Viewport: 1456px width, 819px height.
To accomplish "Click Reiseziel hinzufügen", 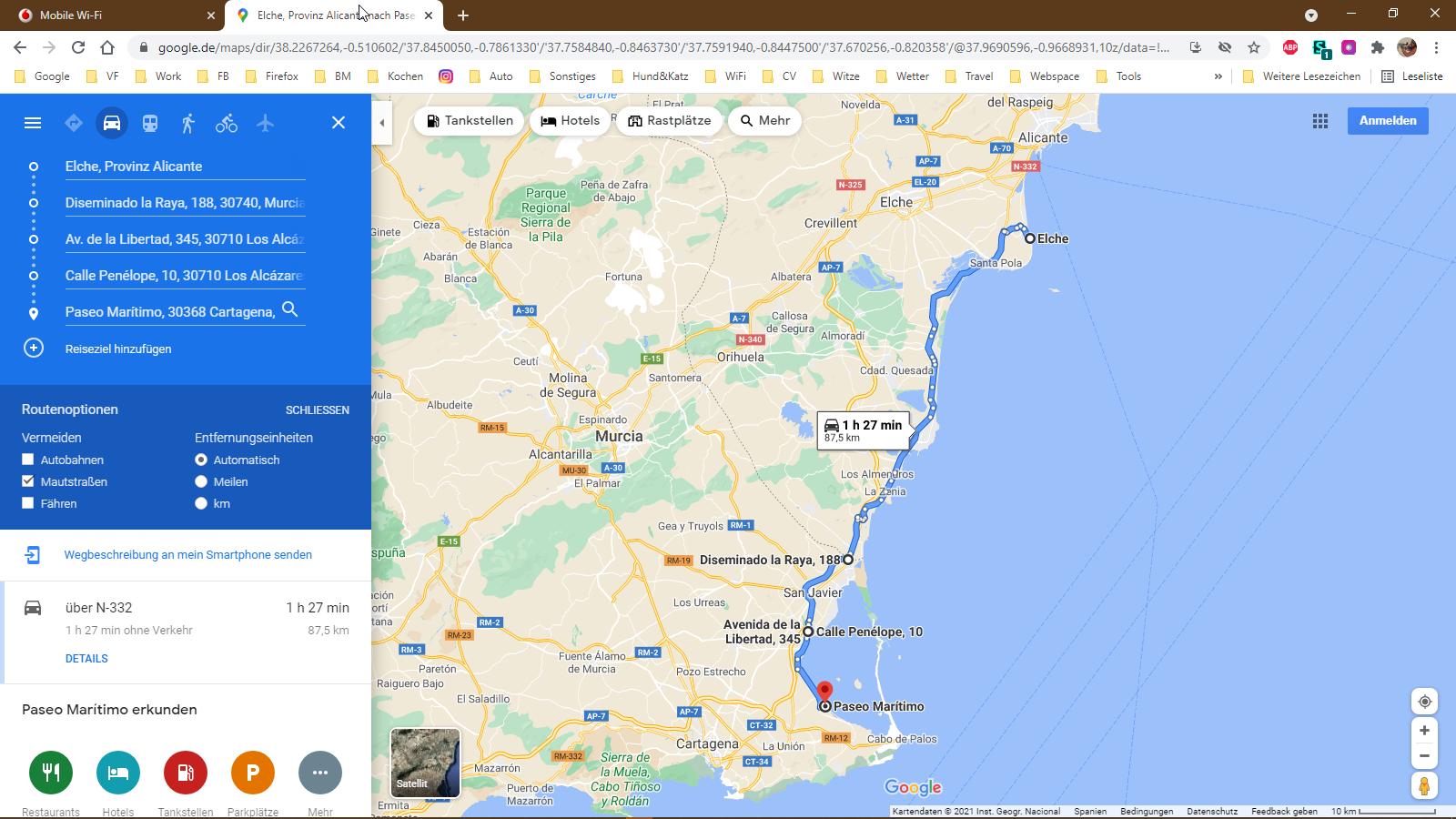I will click(118, 349).
